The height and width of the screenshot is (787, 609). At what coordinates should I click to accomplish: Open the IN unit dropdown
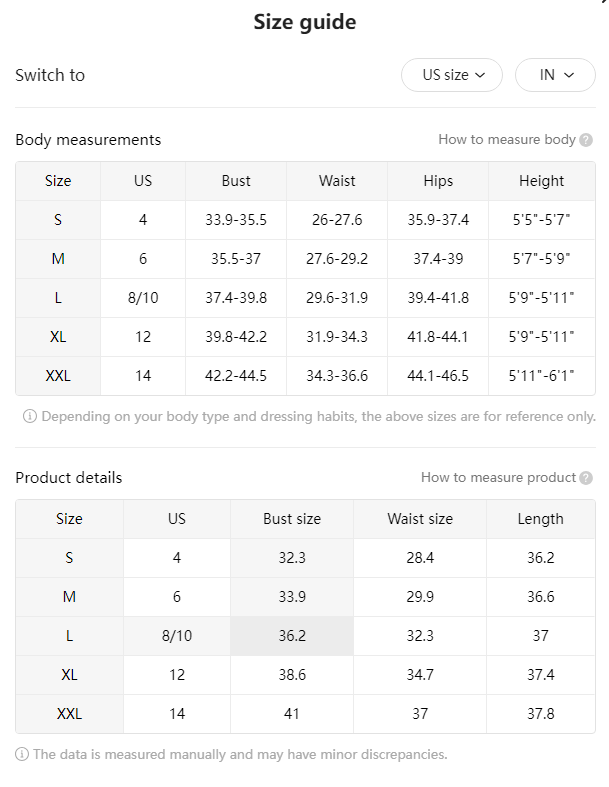coord(555,75)
